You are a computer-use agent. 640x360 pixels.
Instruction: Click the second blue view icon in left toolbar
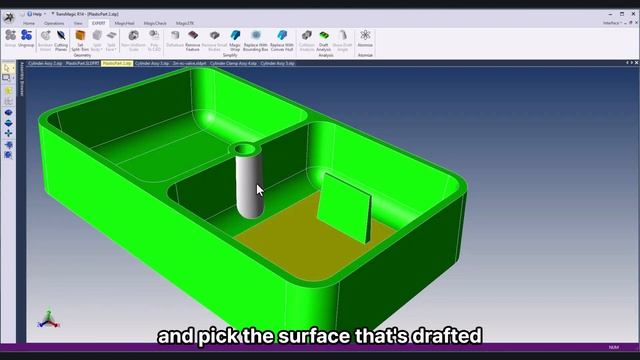click(8, 123)
